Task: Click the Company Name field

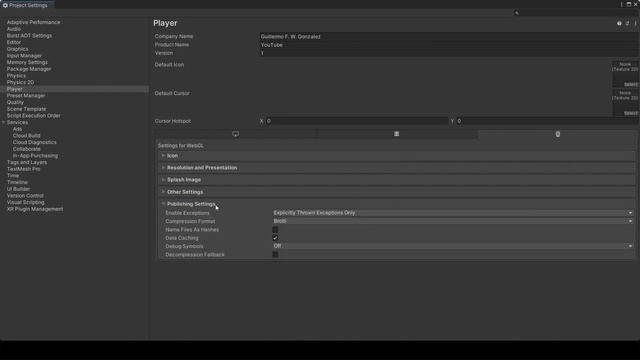Action: coord(449,36)
